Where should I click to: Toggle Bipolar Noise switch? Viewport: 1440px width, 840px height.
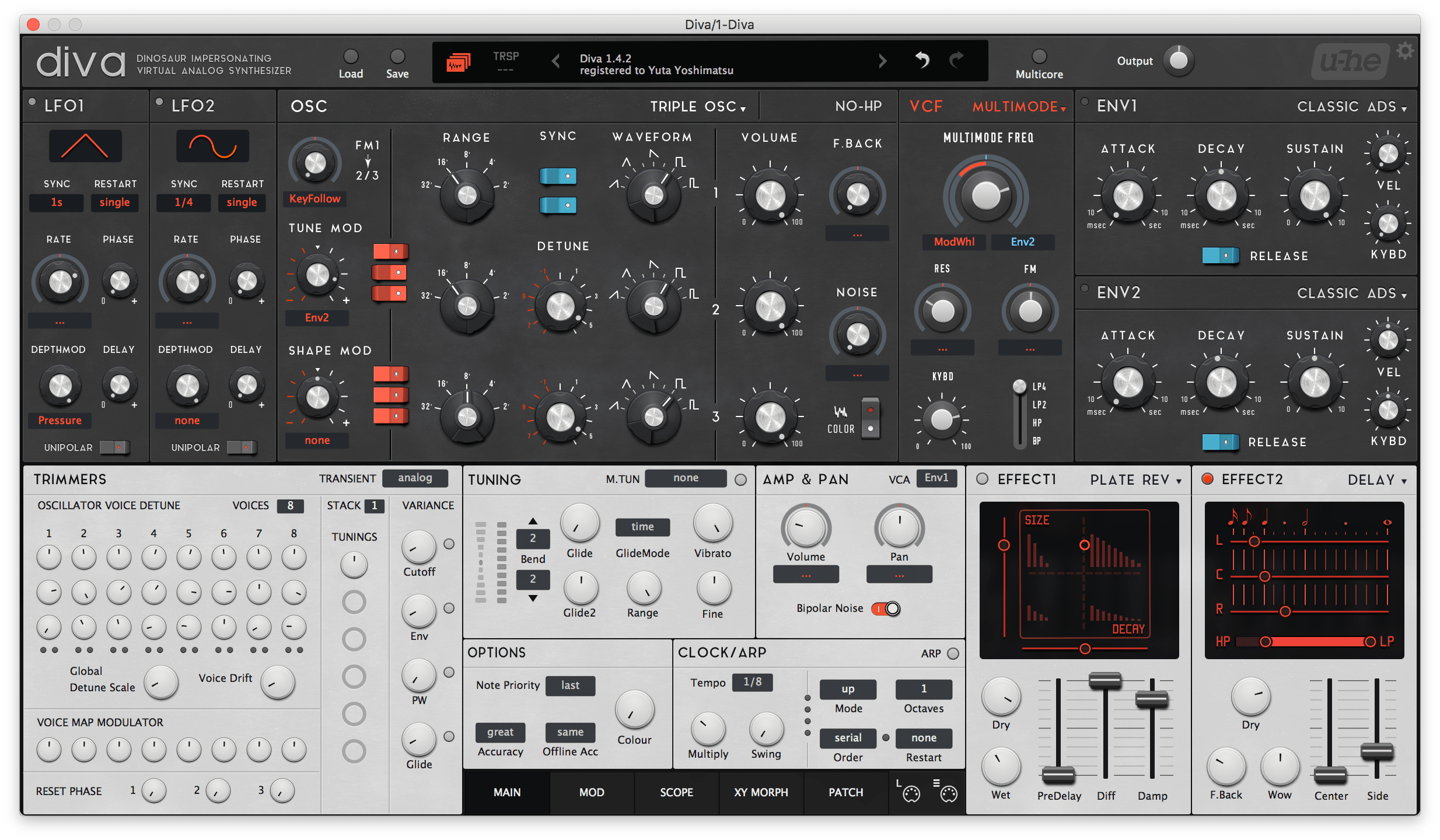click(x=886, y=608)
